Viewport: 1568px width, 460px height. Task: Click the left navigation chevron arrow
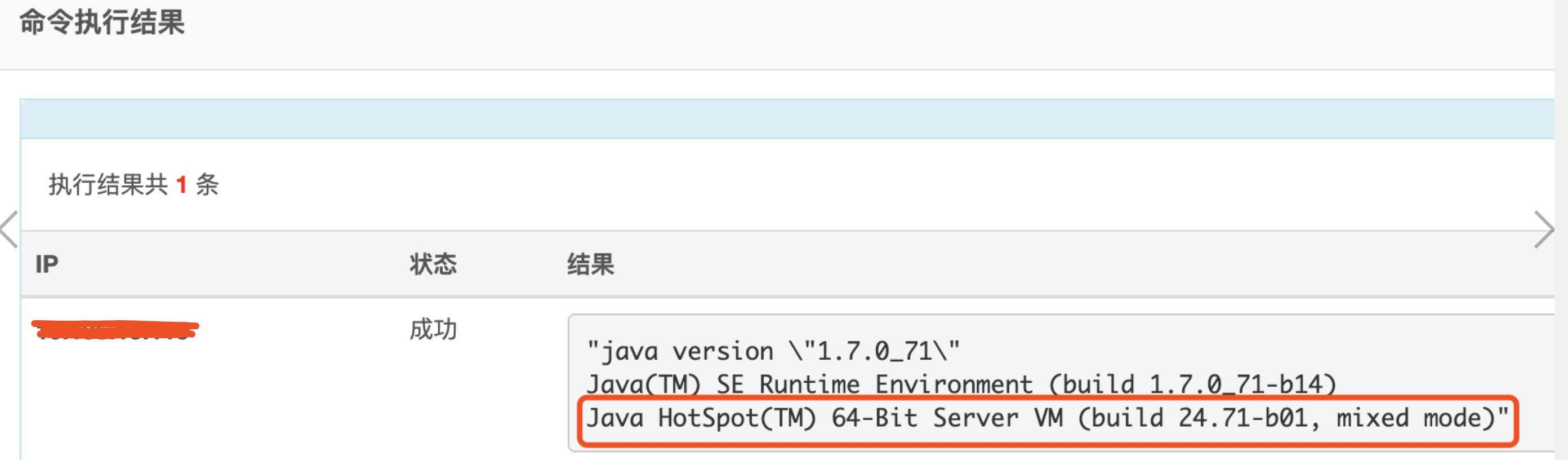[x=5, y=229]
